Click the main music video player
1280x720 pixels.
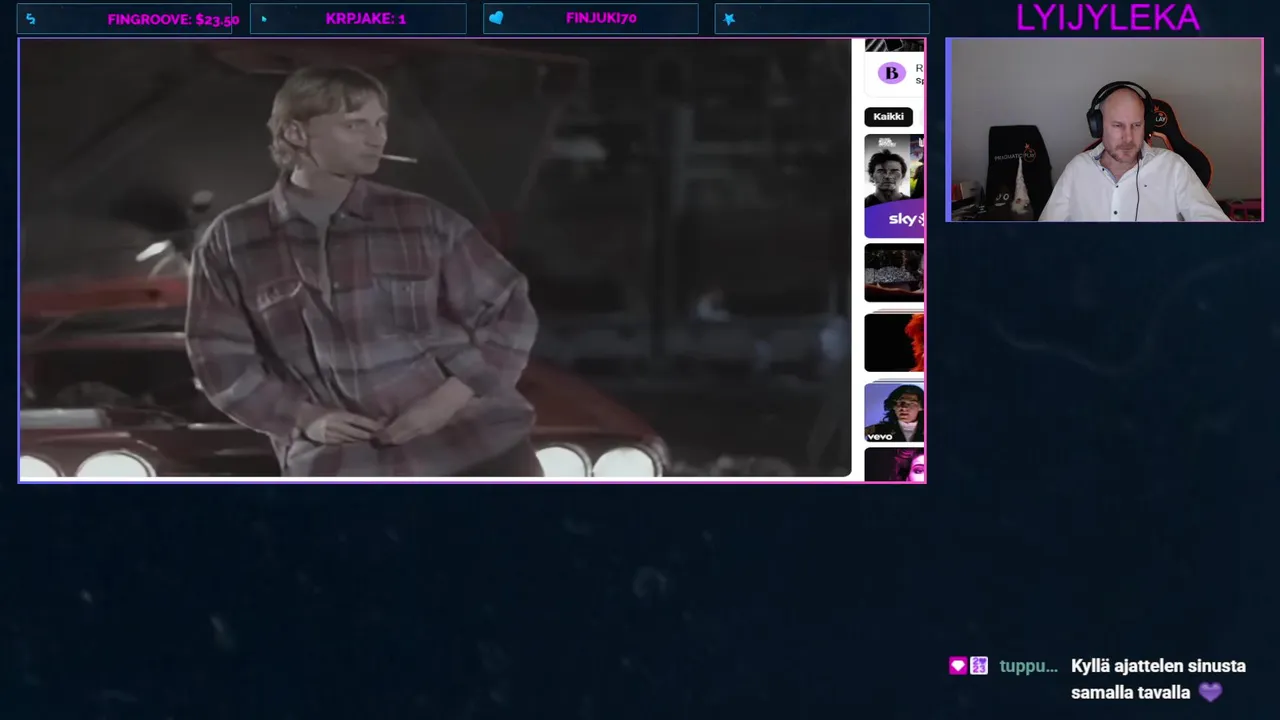point(436,258)
